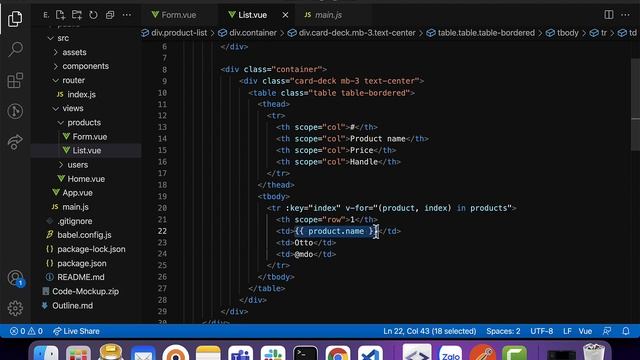
Task: Expand the components folder
Action: [x=85, y=66]
